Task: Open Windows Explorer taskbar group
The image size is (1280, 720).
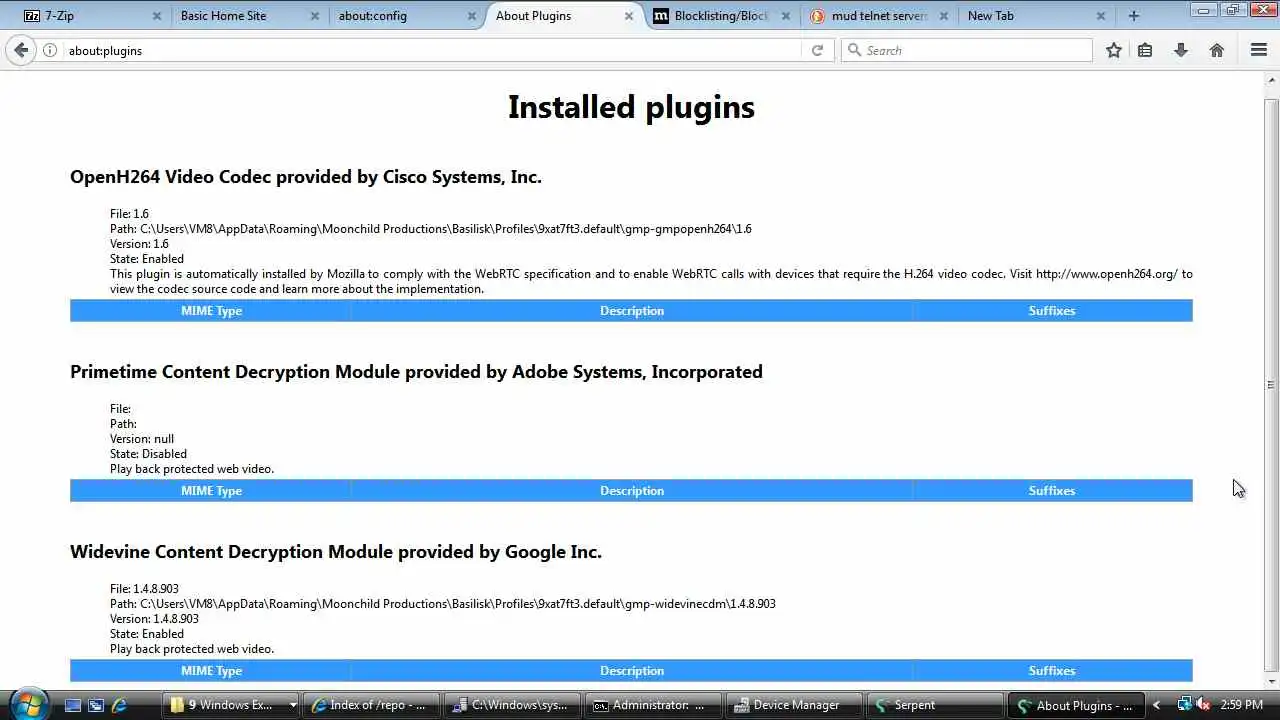Action: pyautogui.click(x=233, y=705)
